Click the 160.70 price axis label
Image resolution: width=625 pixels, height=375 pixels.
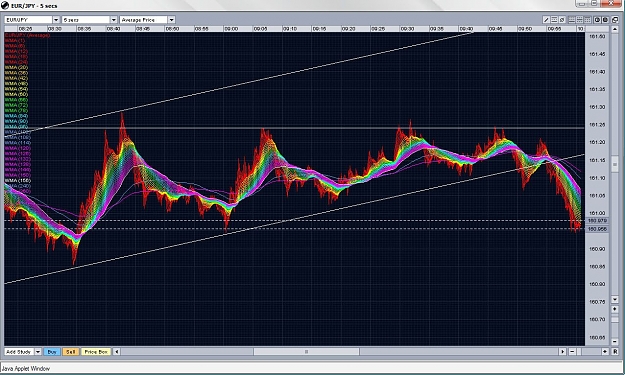tap(597, 320)
